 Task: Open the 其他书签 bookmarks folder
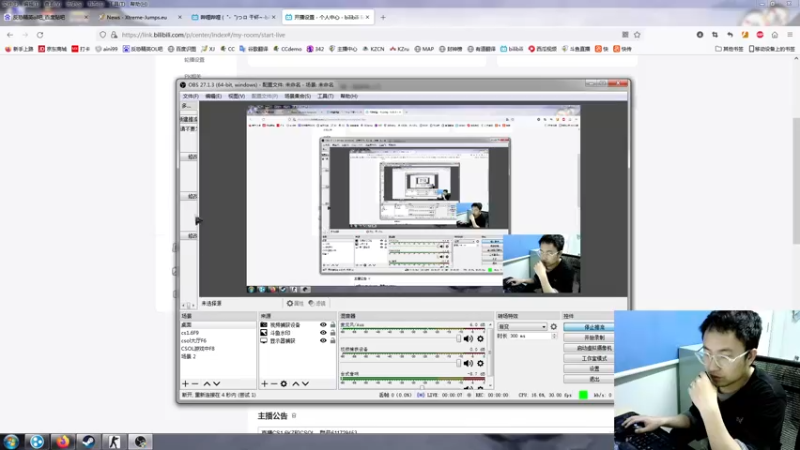(729, 49)
